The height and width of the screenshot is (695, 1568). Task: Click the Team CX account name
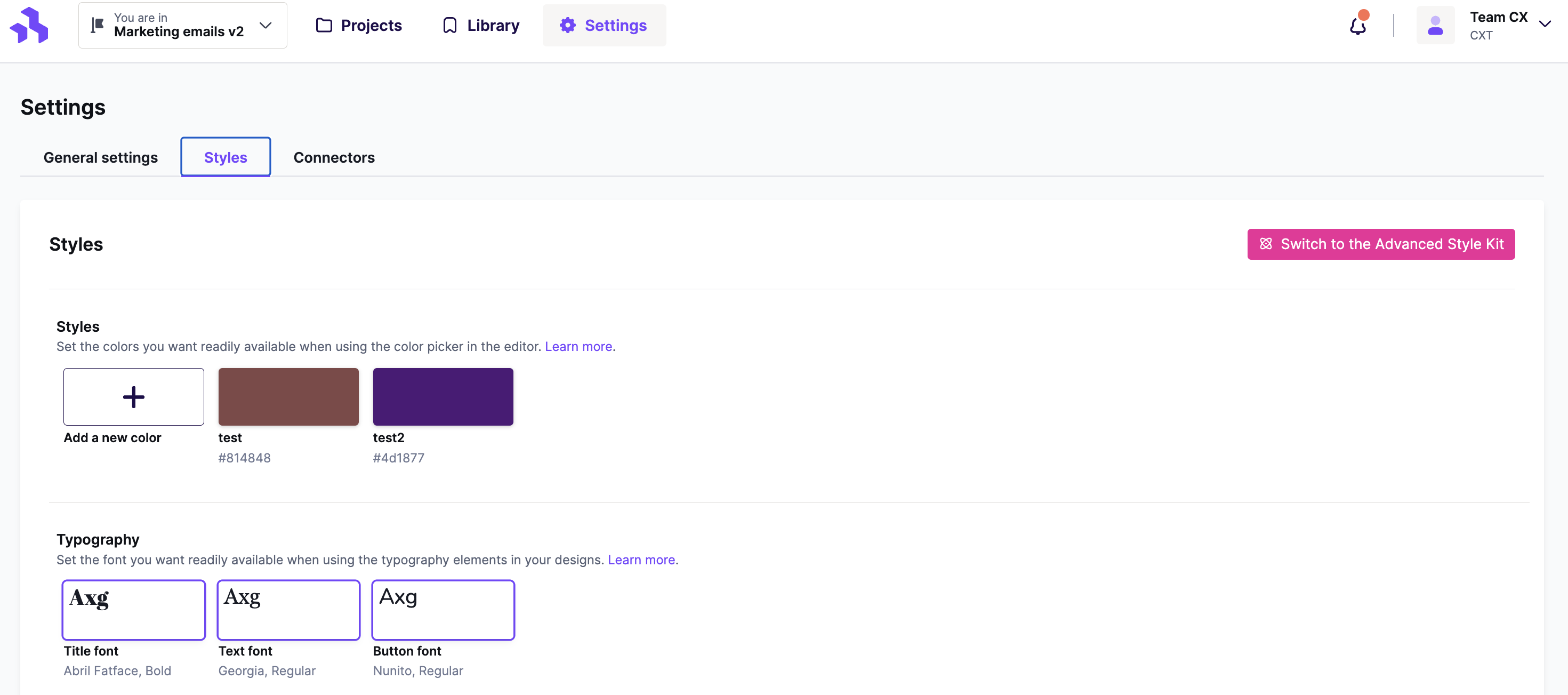[x=1499, y=17]
